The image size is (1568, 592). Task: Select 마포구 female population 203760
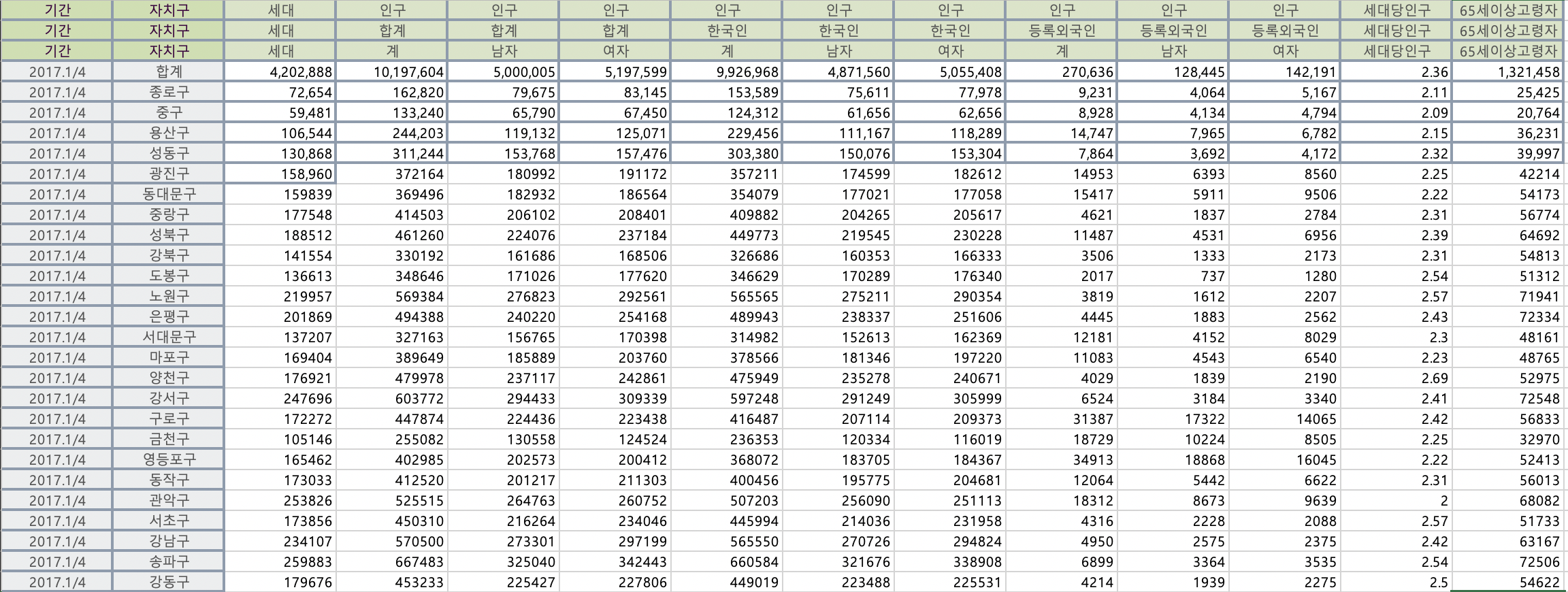[x=615, y=357]
